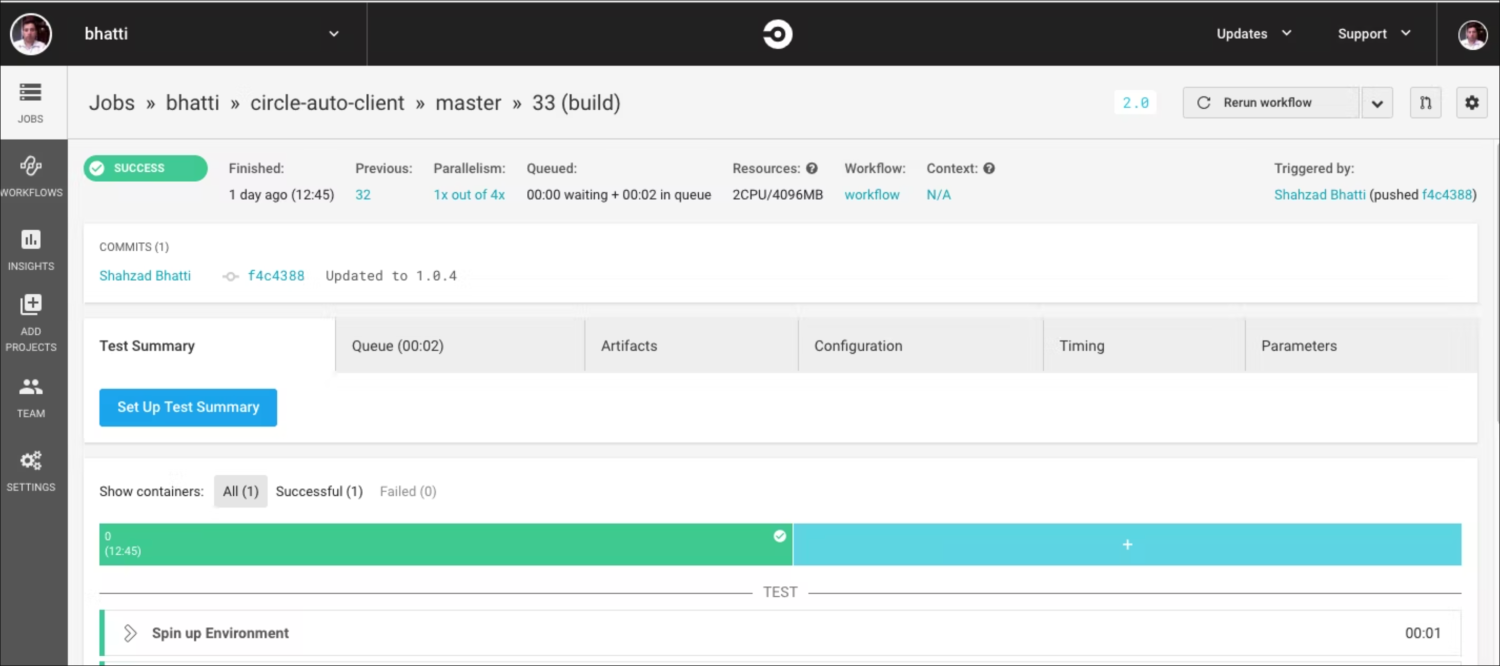This screenshot has width=1500, height=666.
Task: Open the Insights sidebar section
Action: (31, 250)
